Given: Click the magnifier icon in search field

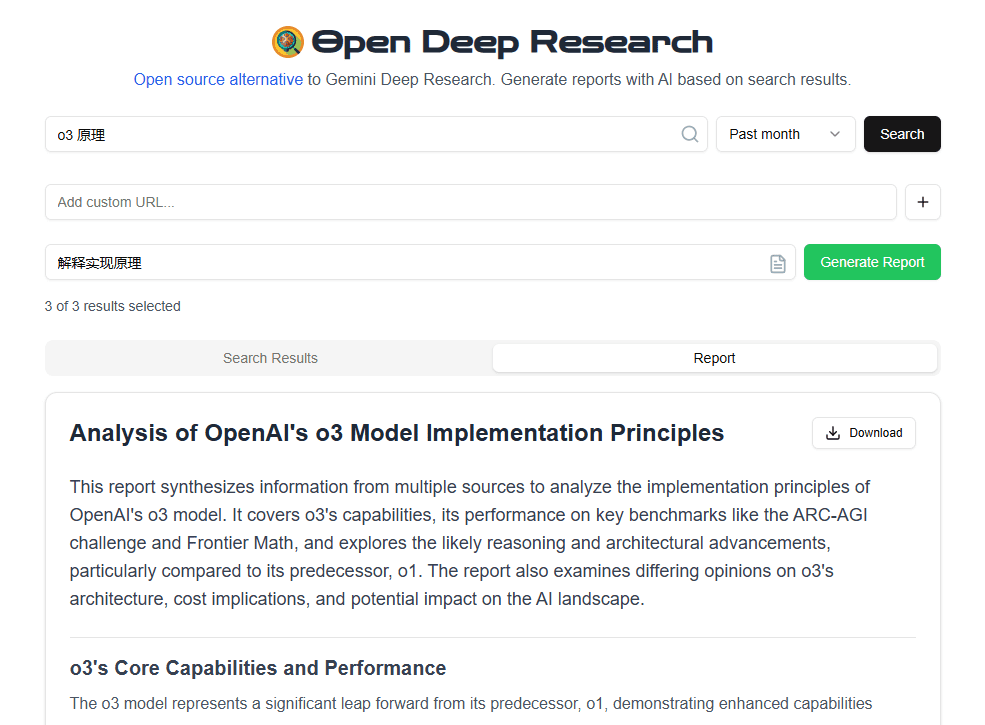Looking at the screenshot, I should tap(690, 134).
